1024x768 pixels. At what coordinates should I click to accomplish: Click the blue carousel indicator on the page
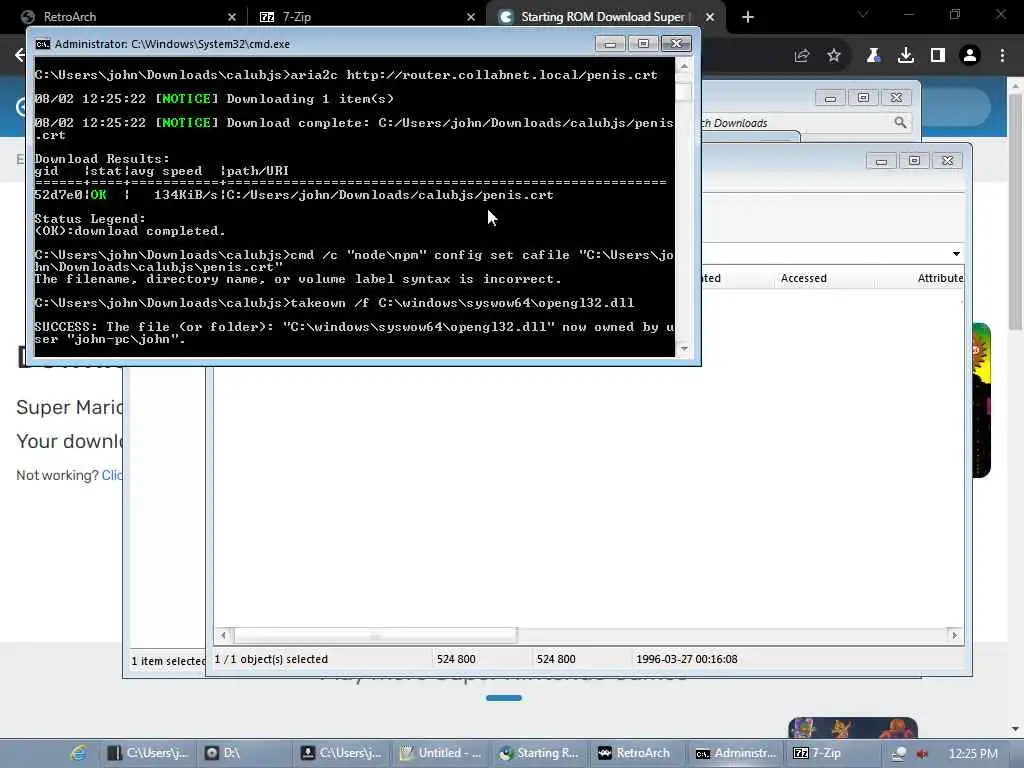click(x=504, y=698)
